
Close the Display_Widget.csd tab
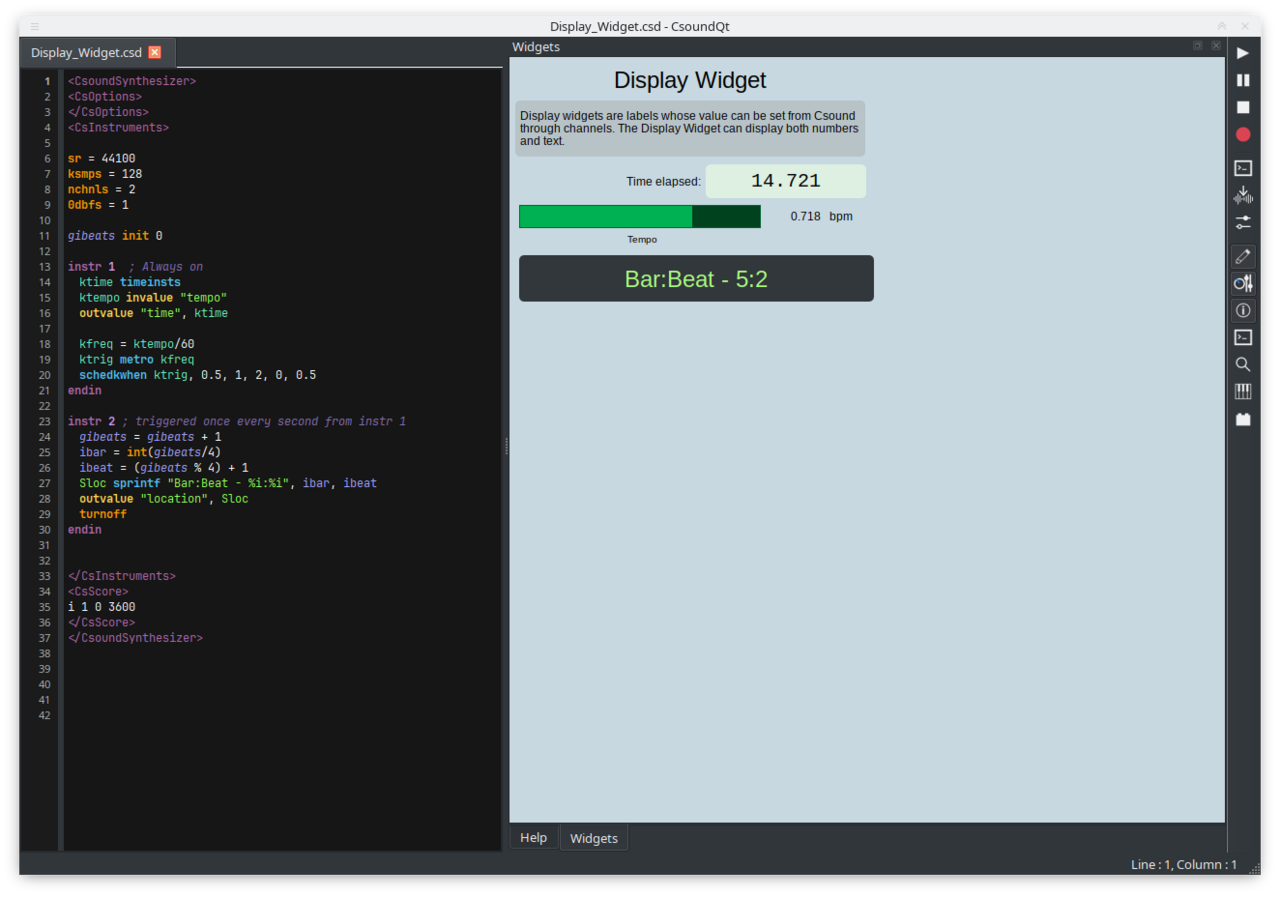point(155,52)
